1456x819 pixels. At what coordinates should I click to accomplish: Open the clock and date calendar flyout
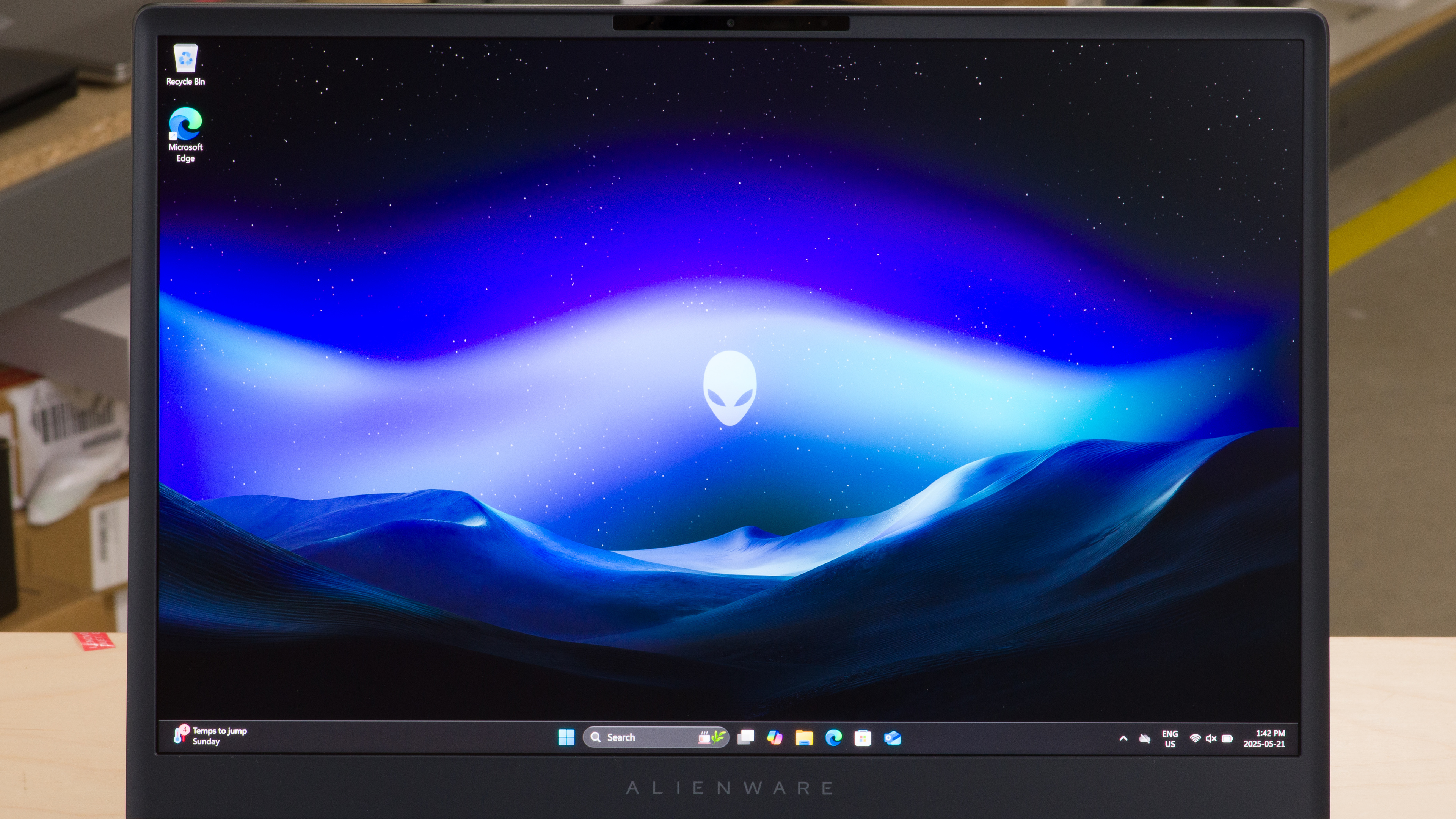coord(1265,739)
